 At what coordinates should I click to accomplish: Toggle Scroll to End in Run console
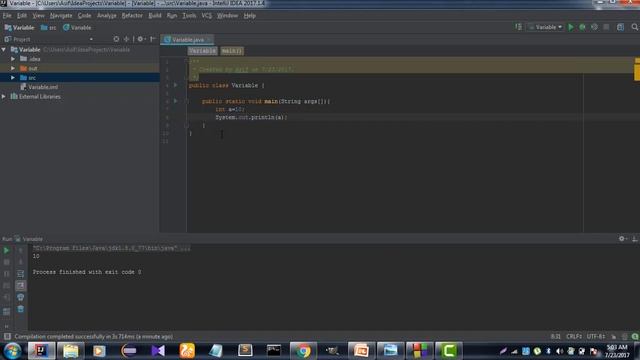(x=20, y=286)
